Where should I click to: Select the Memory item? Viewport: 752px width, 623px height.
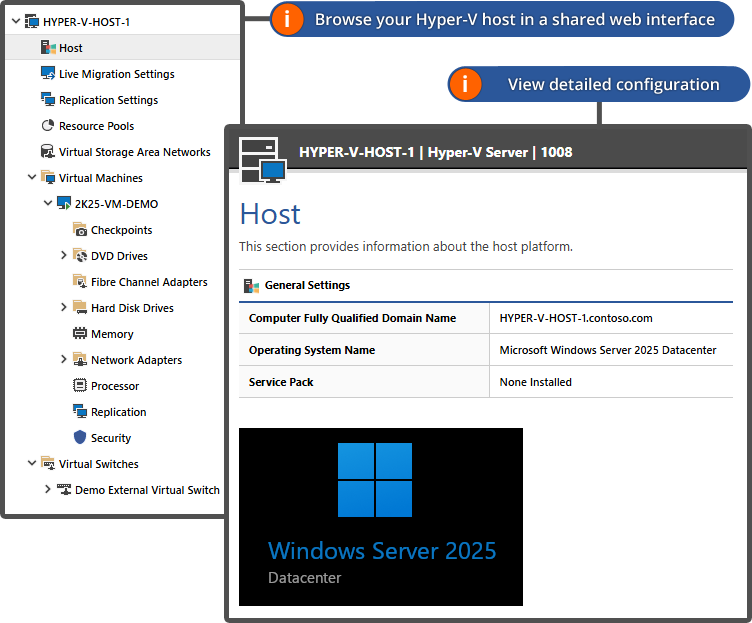(x=112, y=334)
